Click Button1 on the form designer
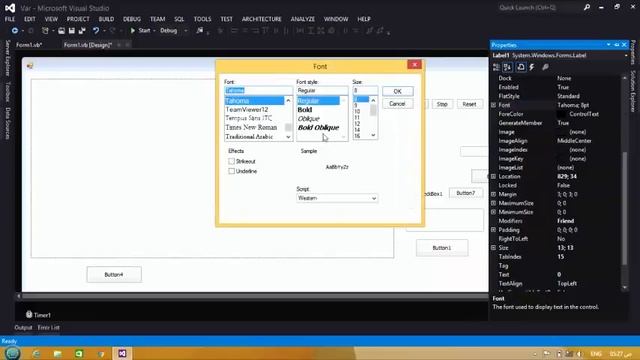The height and width of the screenshot is (360, 640). (442, 248)
